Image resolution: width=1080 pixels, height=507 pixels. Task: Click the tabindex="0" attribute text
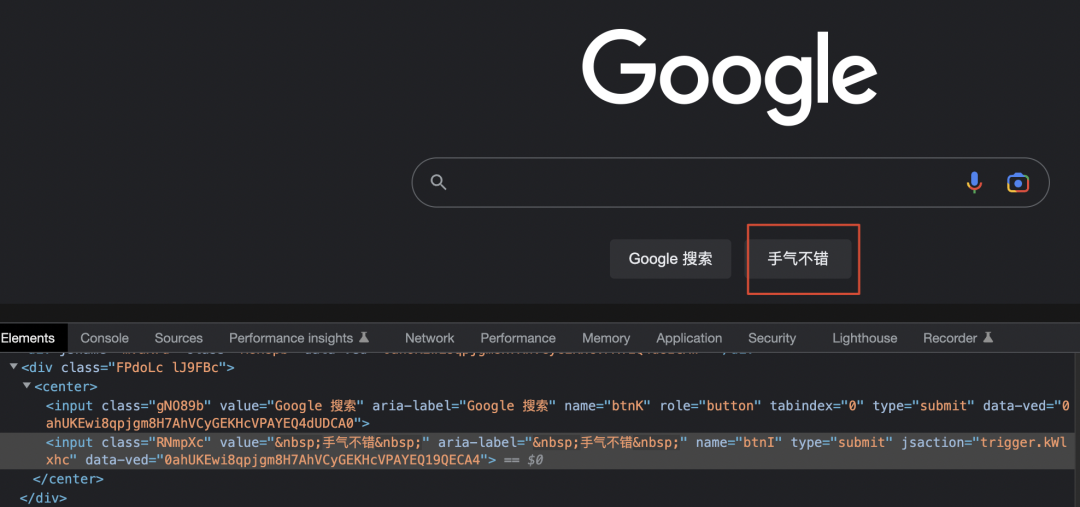pyautogui.click(x=817, y=406)
